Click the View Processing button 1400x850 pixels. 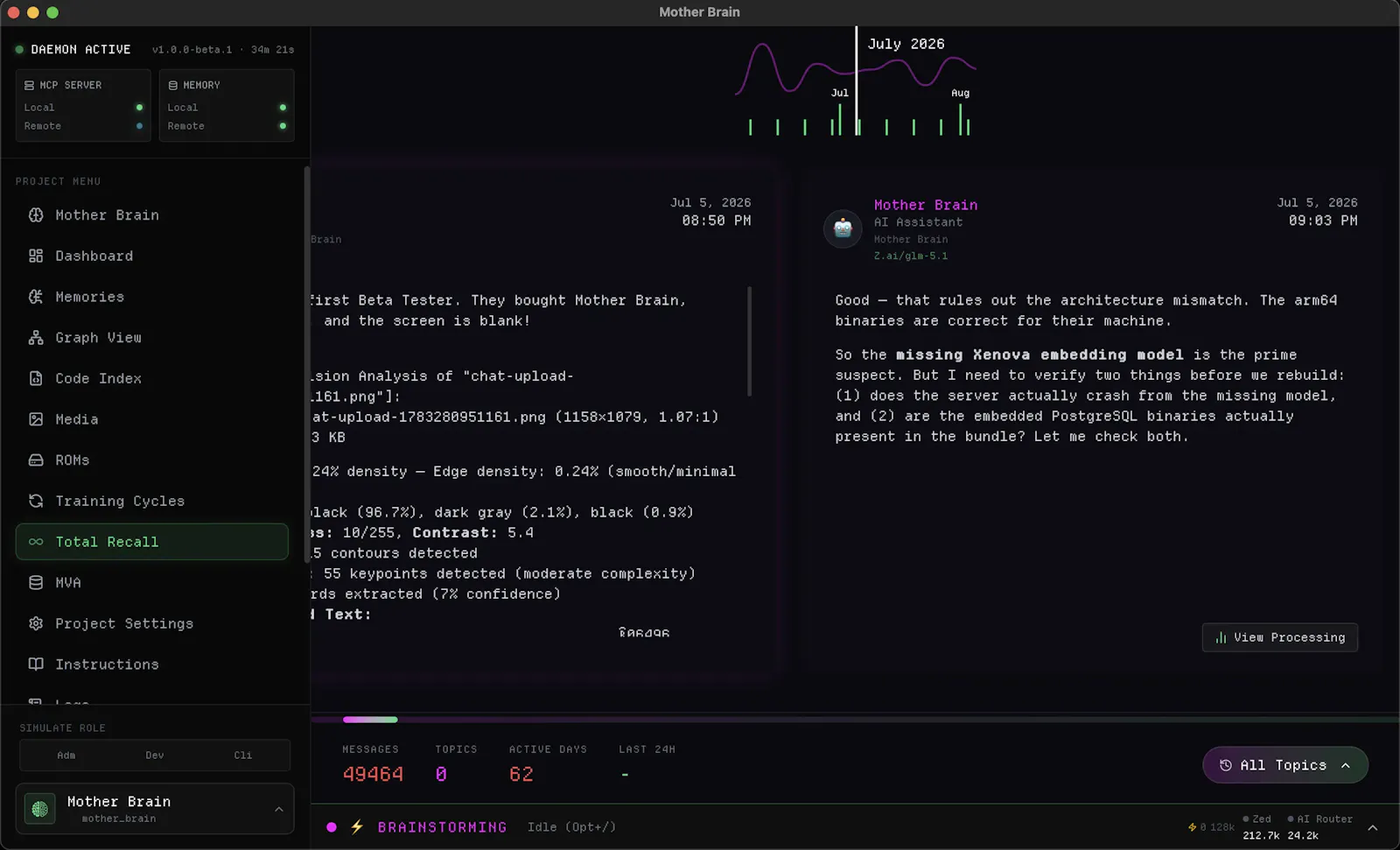point(1280,637)
